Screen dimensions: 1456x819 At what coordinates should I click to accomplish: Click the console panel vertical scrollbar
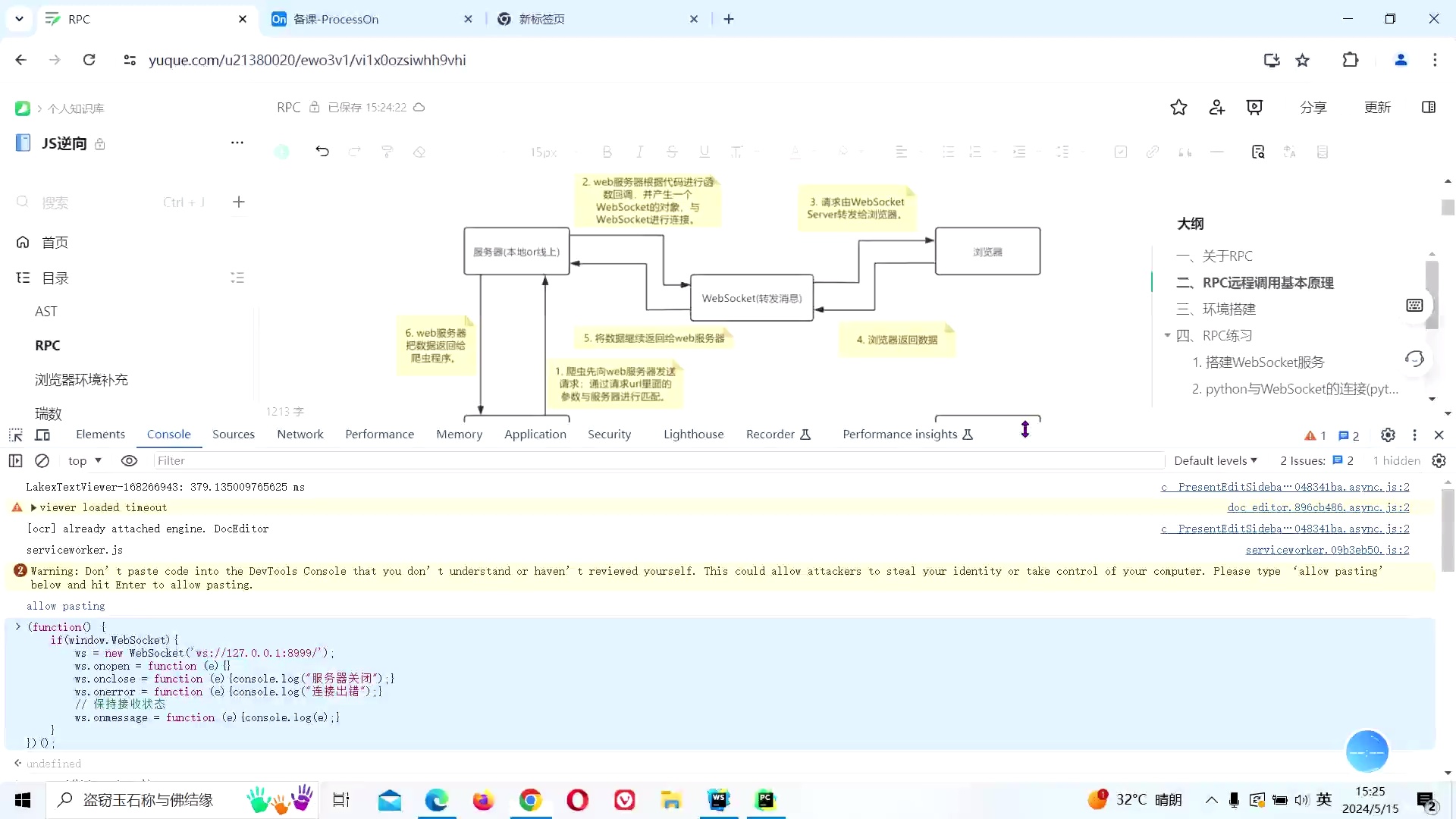(1448, 531)
